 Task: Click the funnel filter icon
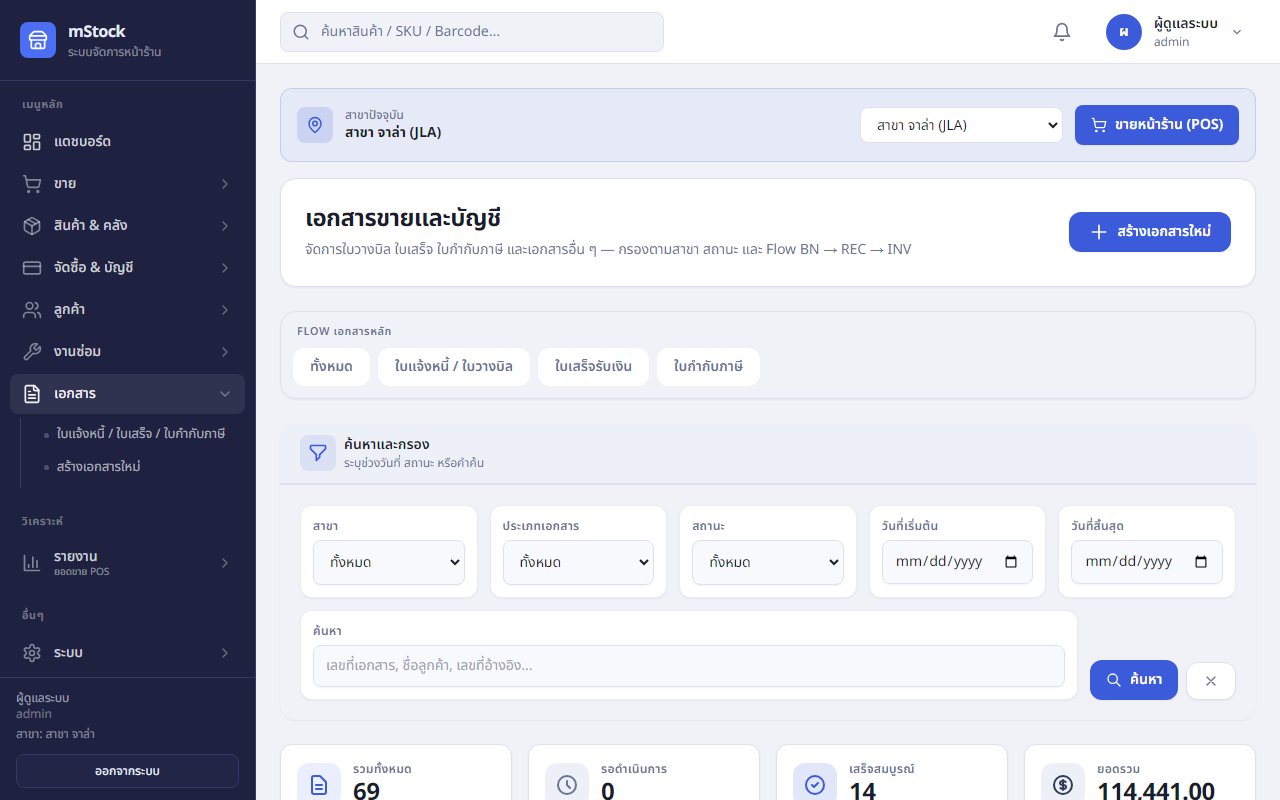click(x=318, y=453)
